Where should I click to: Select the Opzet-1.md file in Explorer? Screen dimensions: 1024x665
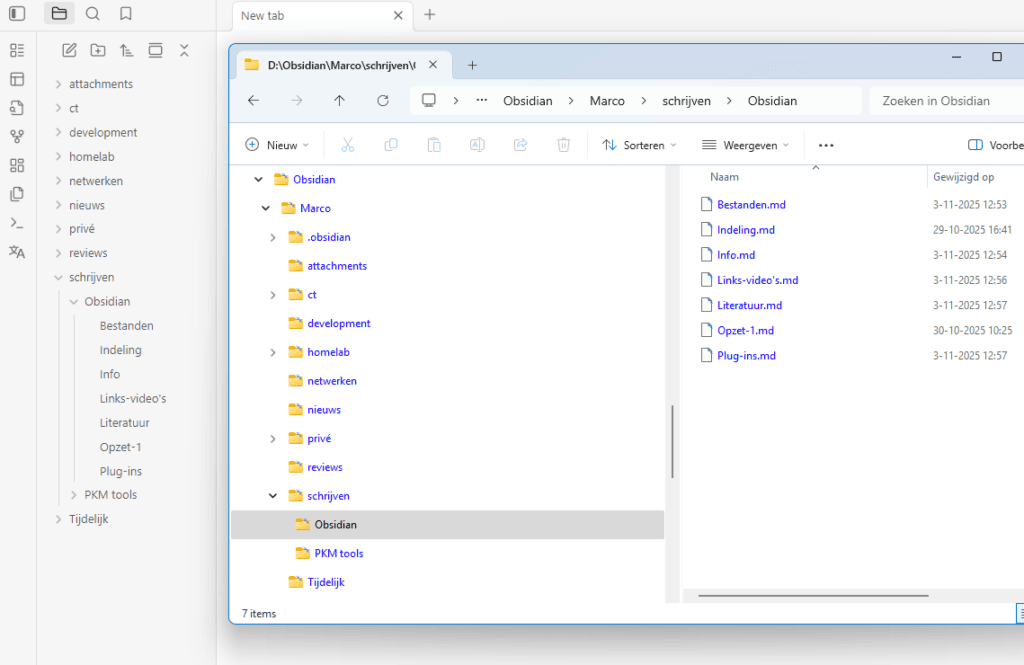(x=745, y=331)
